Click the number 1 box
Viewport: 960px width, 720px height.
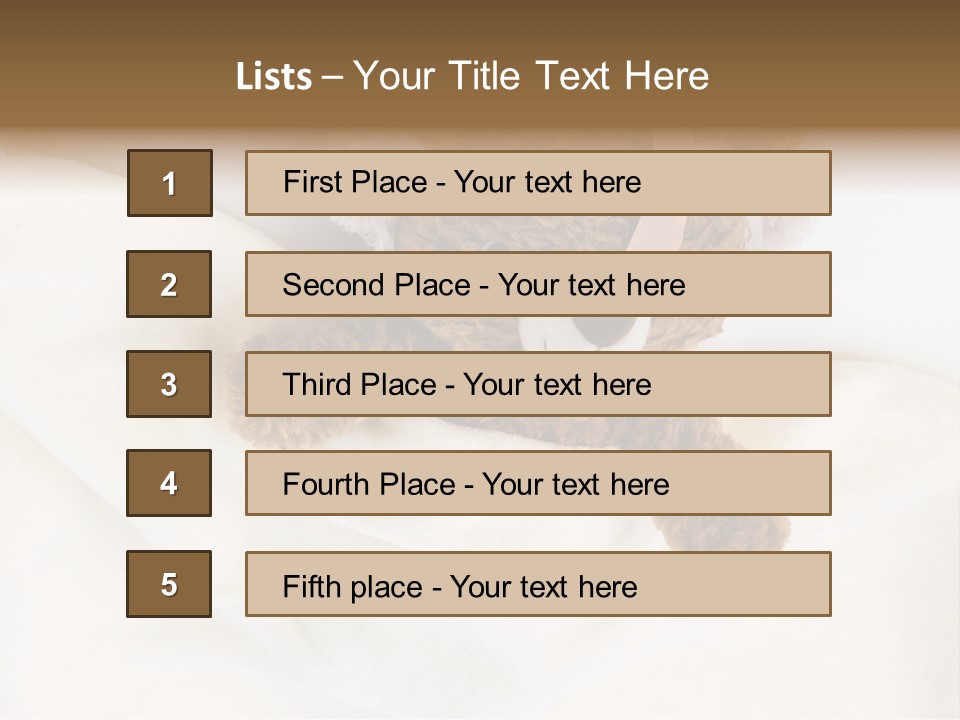click(170, 183)
